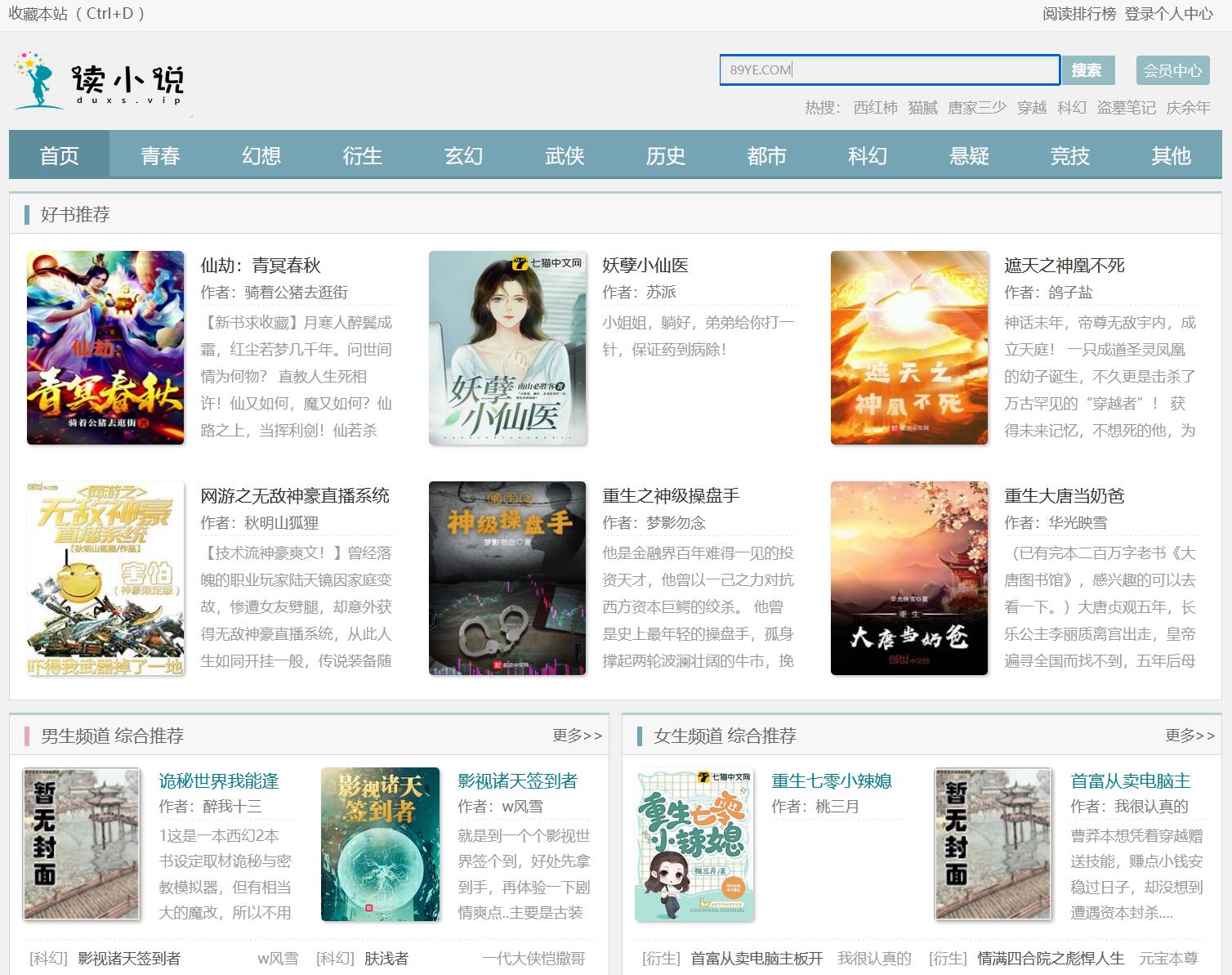The height and width of the screenshot is (975, 1232).
Task: Select 重生之神级操盘手 book cover
Action: point(507,578)
